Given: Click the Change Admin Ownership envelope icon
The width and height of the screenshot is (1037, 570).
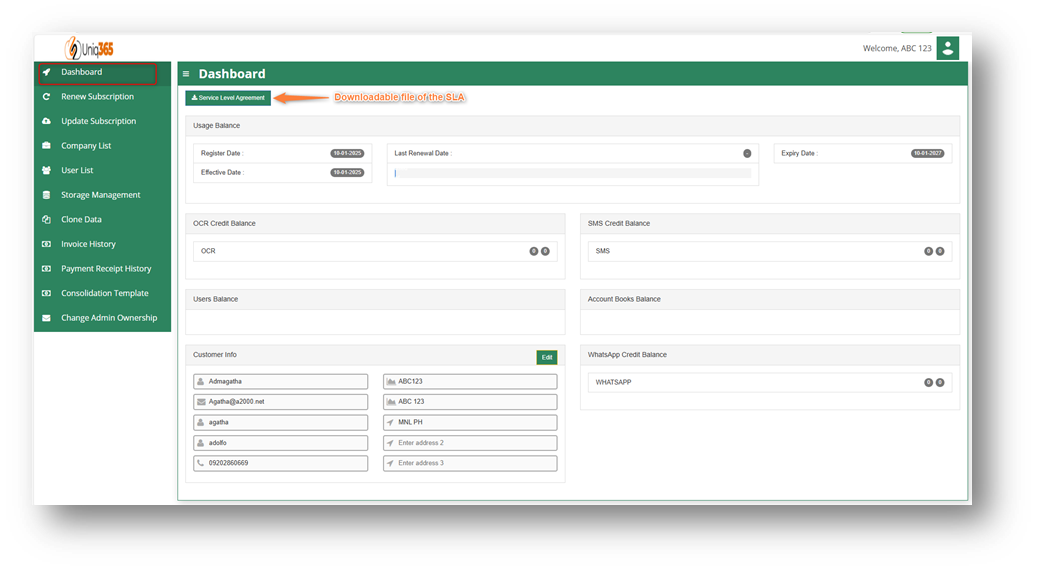Looking at the screenshot, I should click(46, 318).
